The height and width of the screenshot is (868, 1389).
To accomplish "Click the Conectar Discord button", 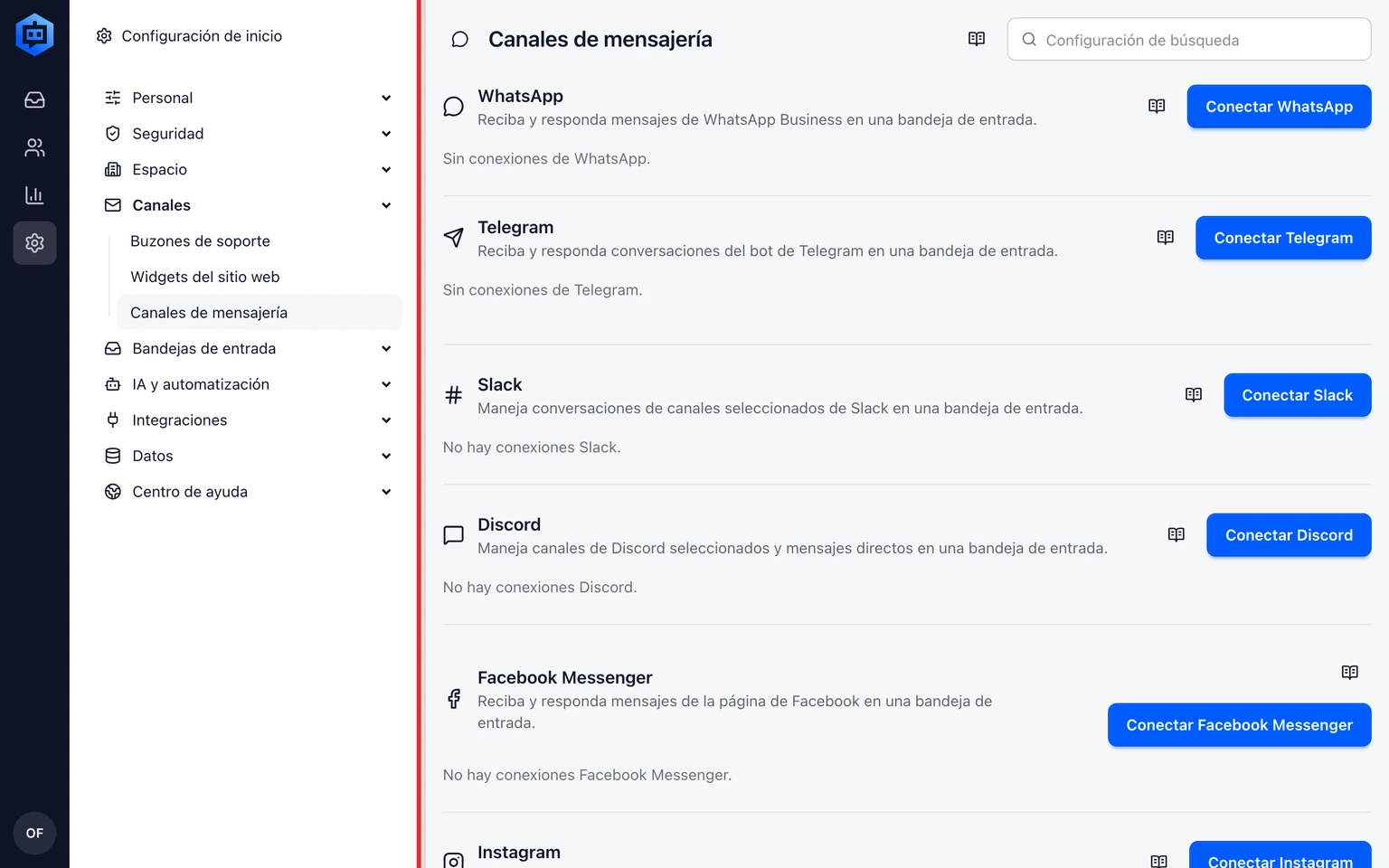I will 1289,535.
